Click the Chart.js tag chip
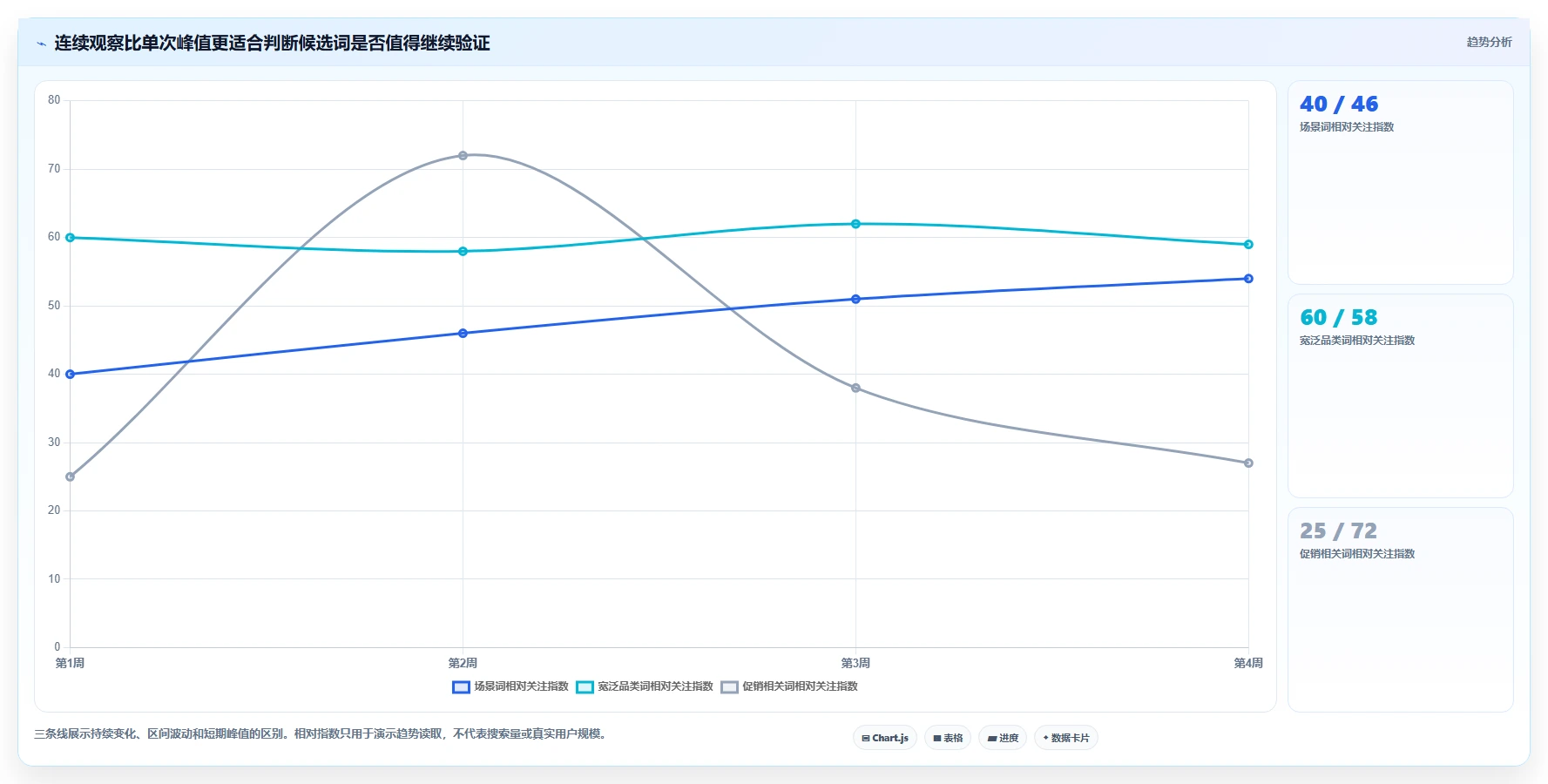This screenshot has width=1548, height=784. (885, 738)
